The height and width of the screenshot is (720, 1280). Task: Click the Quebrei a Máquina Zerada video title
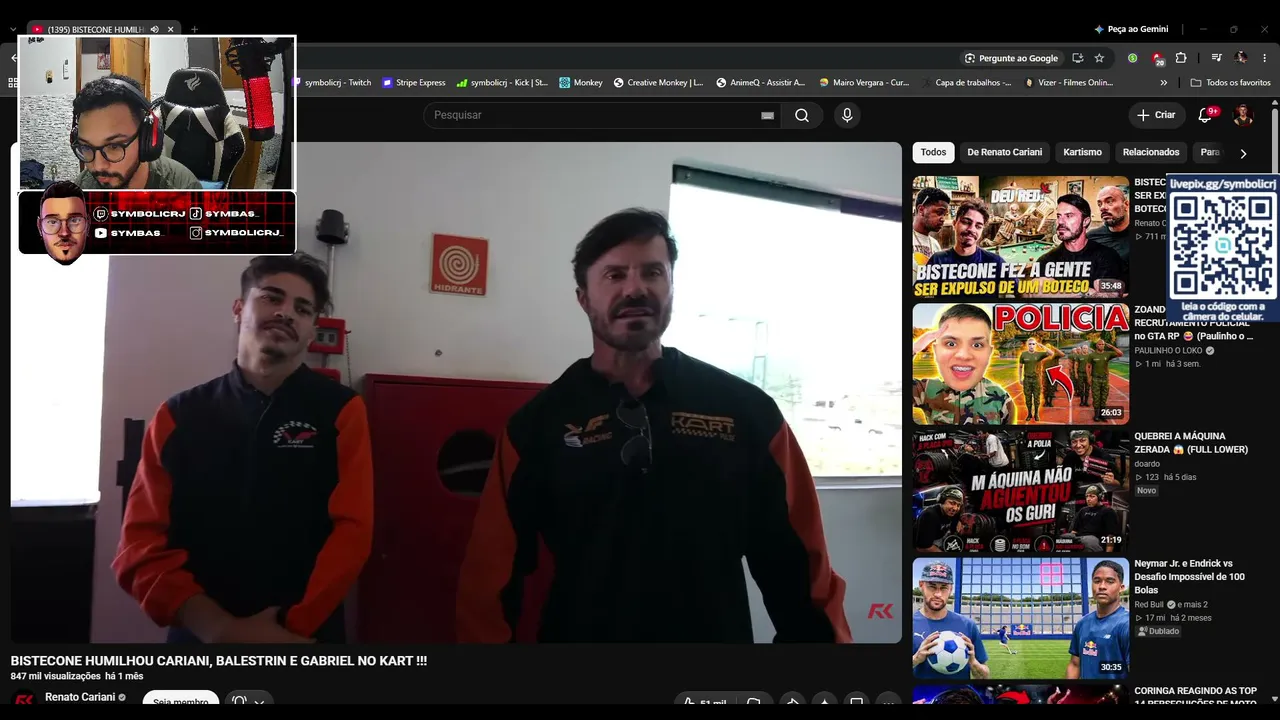(x=1191, y=443)
